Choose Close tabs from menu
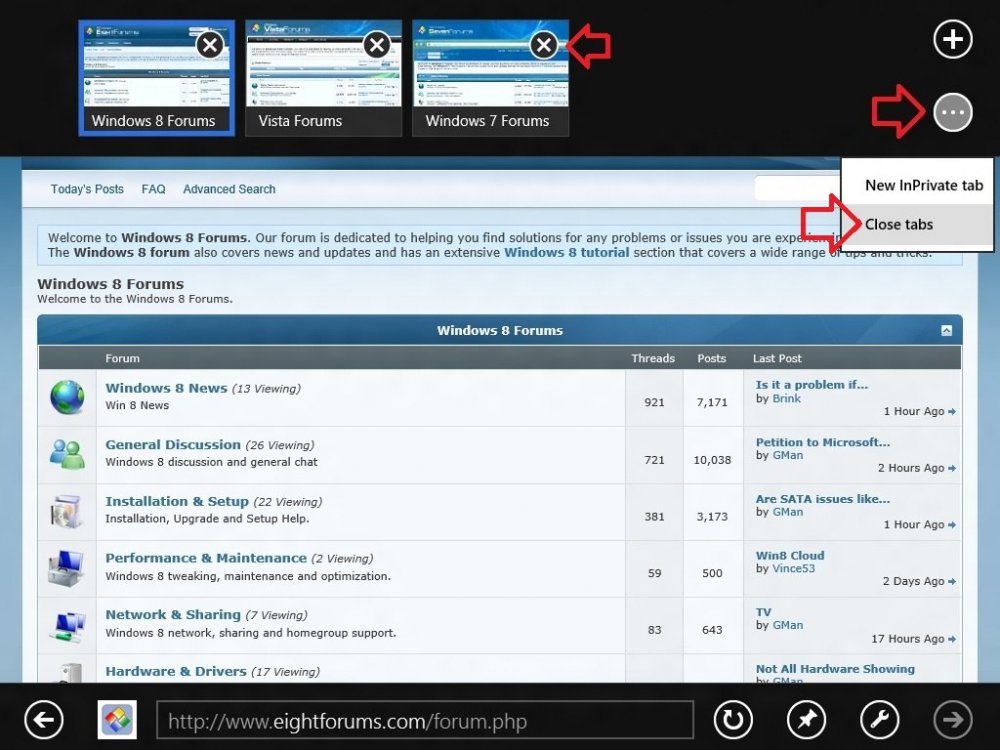This screenshot has height=750, width=1000. (x=917, y=224)
